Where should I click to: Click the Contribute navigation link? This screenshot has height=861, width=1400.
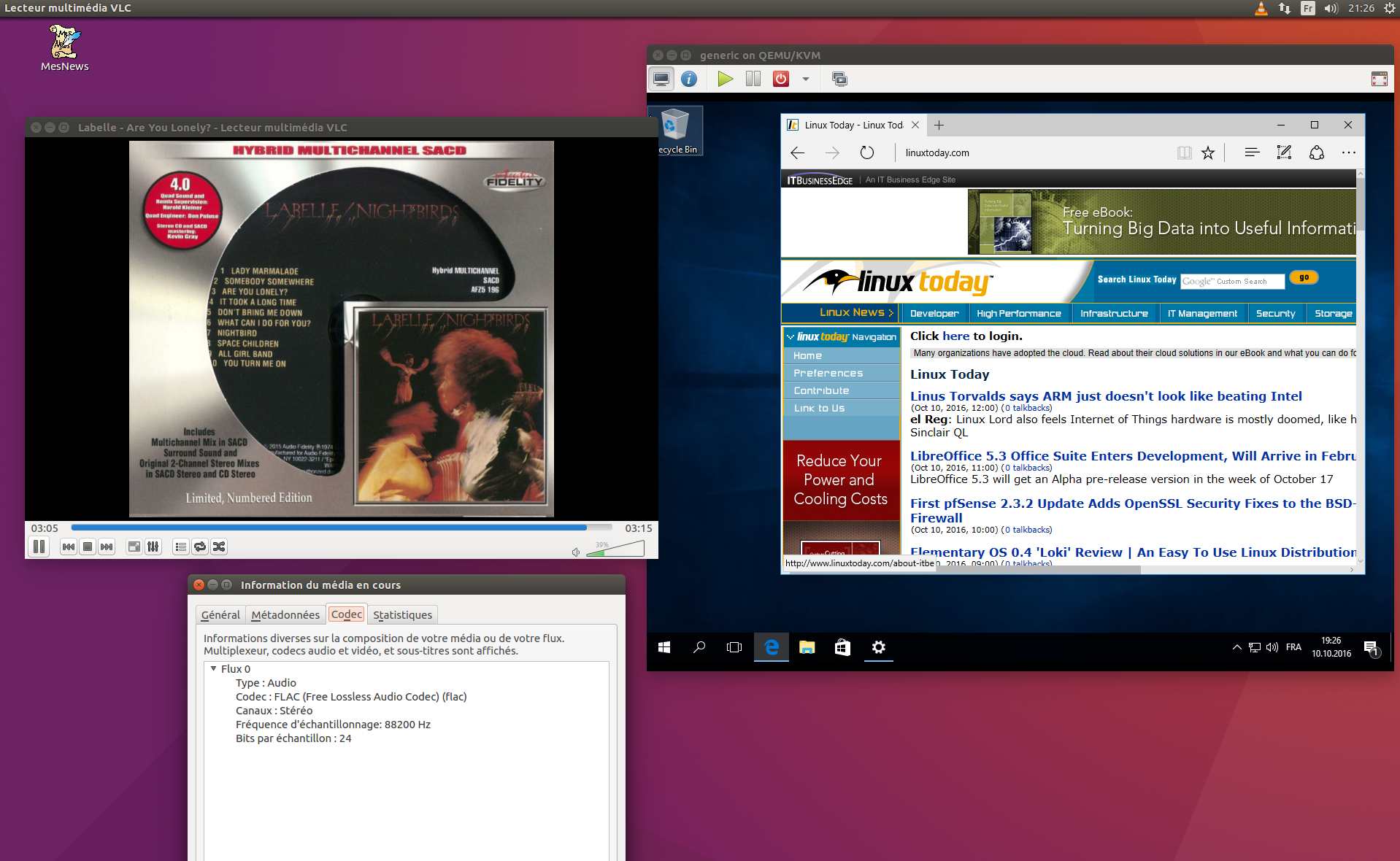click(821, 390)
